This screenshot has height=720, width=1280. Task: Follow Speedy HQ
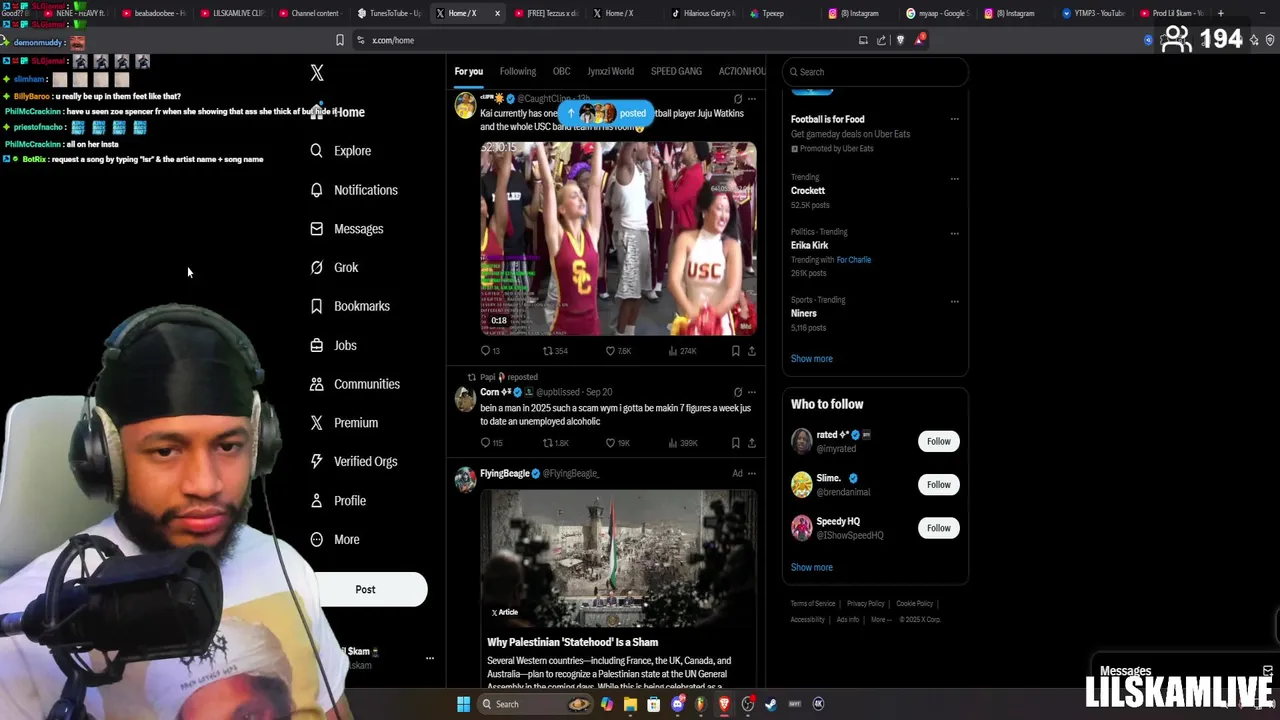click(x=938, y=528)
